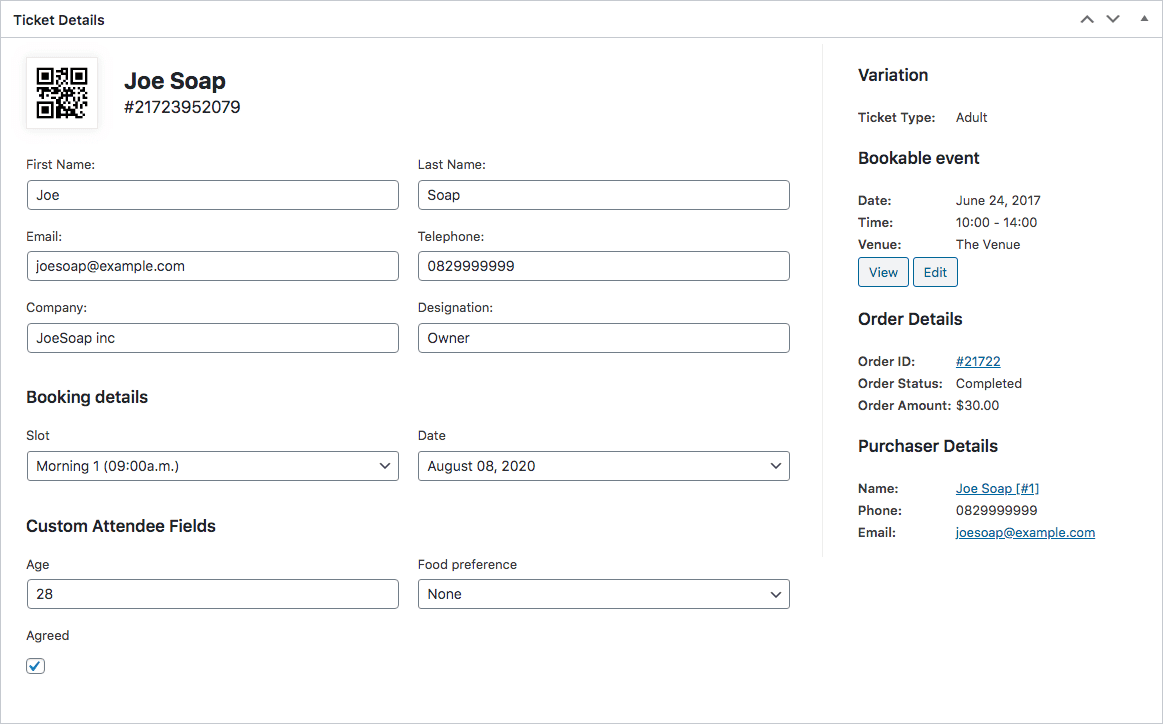Viewport: 1163px width, 724px height.
Task: Select the Company field showing JoeSoap inc
Action: coord(212,338)
